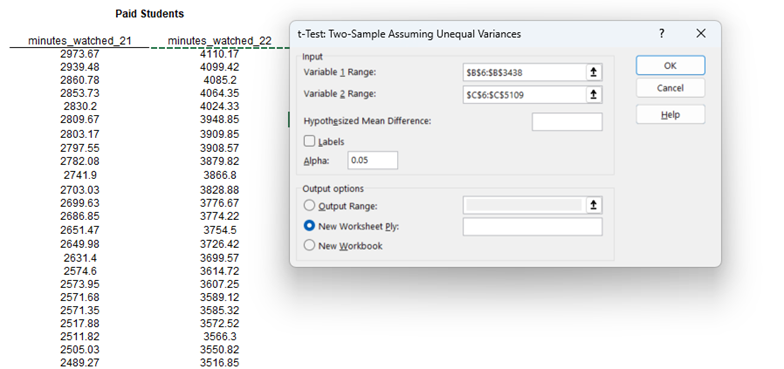Image resolution: width=784 pixels, height=369 pixels.
Task: Select cell with value 3948.85
Action: pyautogui.click(x=220, y=119)
